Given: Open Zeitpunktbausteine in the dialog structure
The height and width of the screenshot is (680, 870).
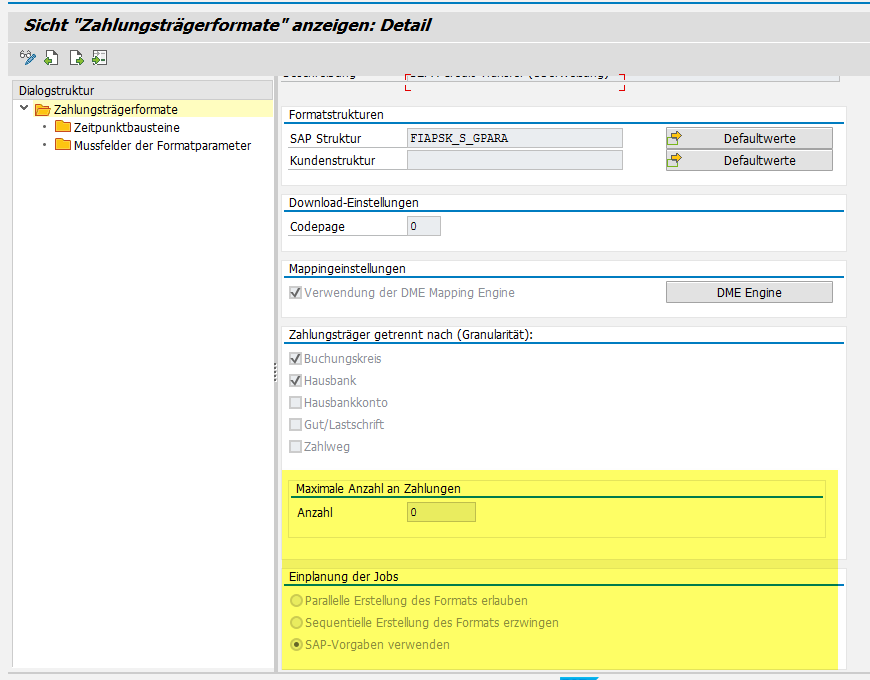Looking at the screenshot, I should (126, 128).
